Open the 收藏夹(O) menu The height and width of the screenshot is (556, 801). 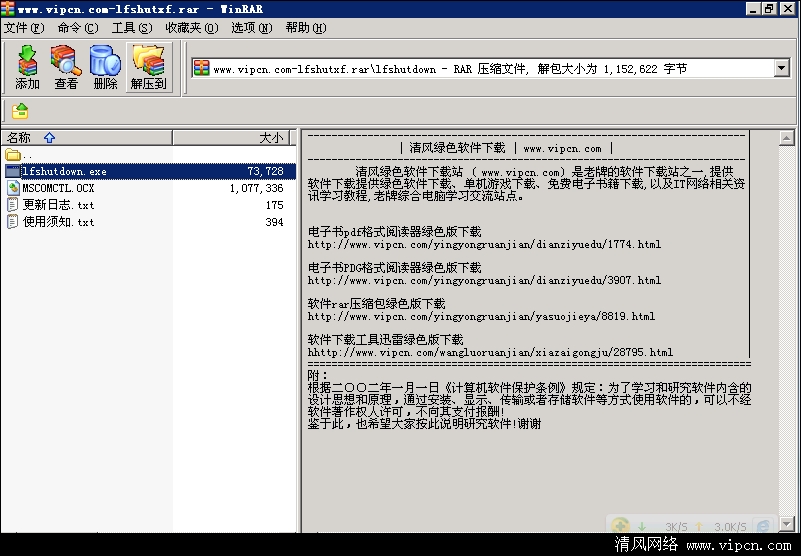click(192, 28)
